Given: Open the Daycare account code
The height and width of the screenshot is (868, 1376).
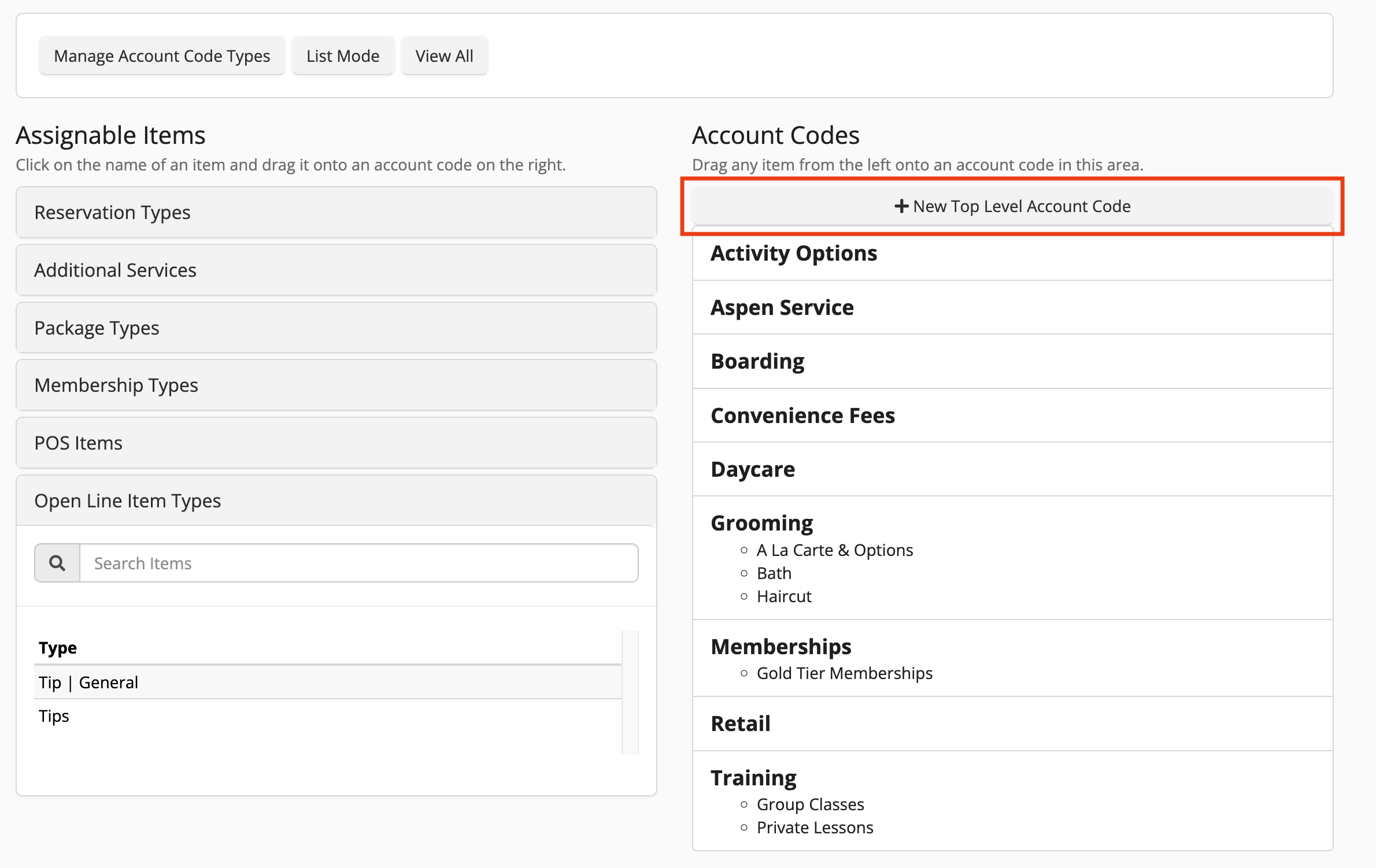Looking at the screenshot, I should (x=753, y=469).
